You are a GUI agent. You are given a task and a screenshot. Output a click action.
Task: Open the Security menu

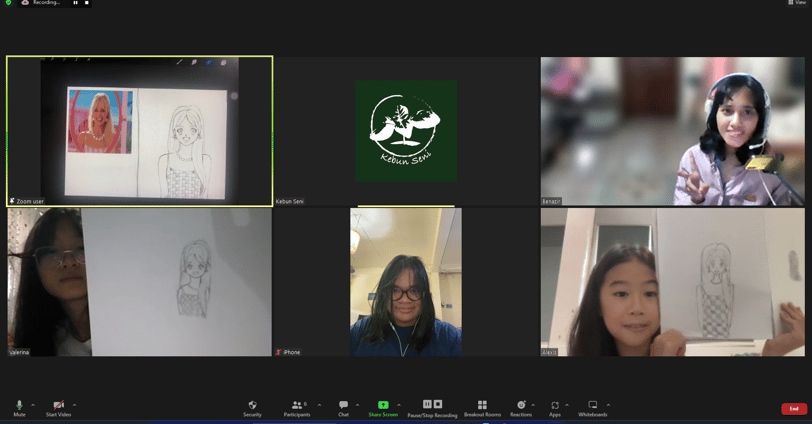pyautogui.click(x=253, y=408)
